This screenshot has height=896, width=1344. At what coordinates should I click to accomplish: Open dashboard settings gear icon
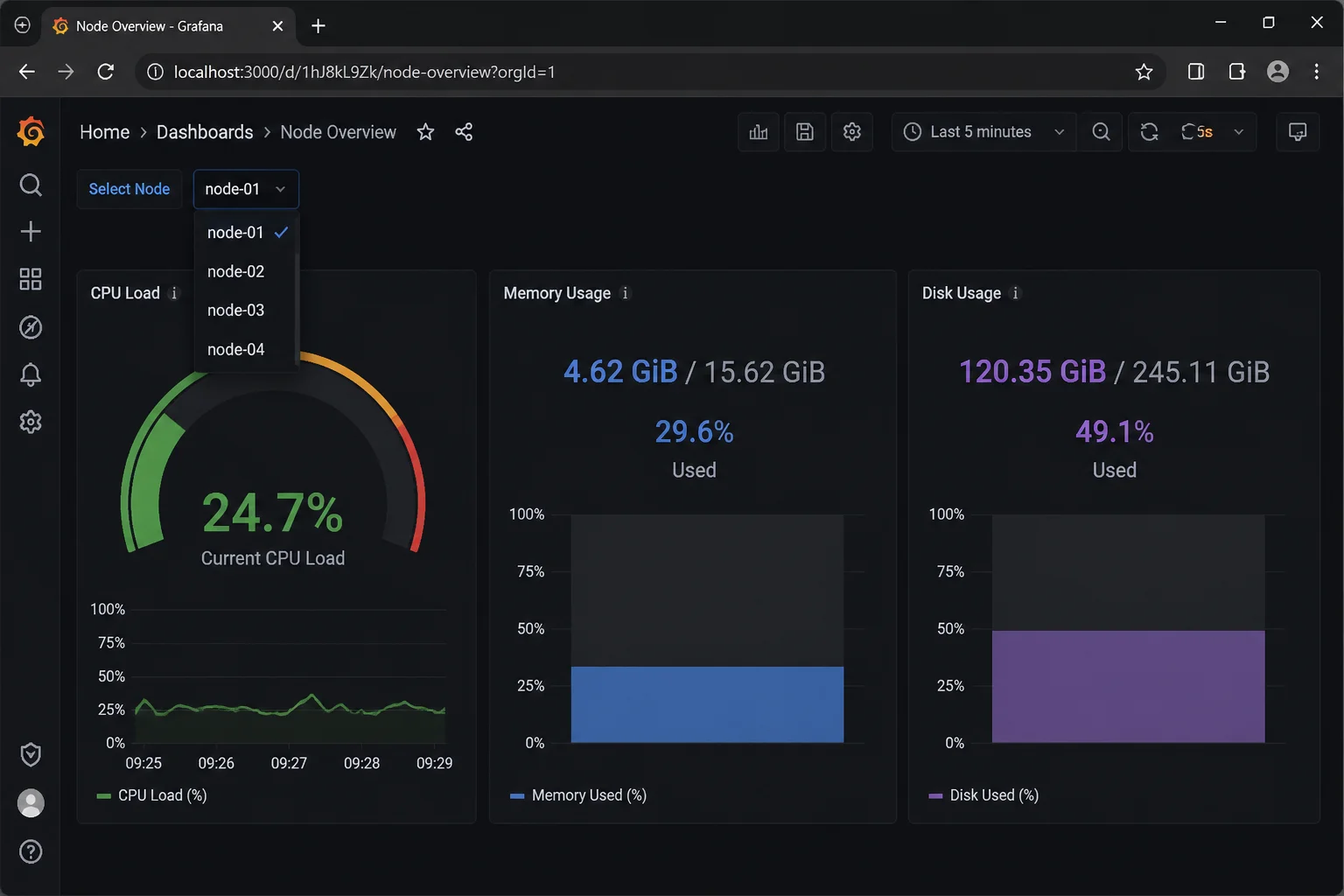pyautogui.click(x=852, y=132)
